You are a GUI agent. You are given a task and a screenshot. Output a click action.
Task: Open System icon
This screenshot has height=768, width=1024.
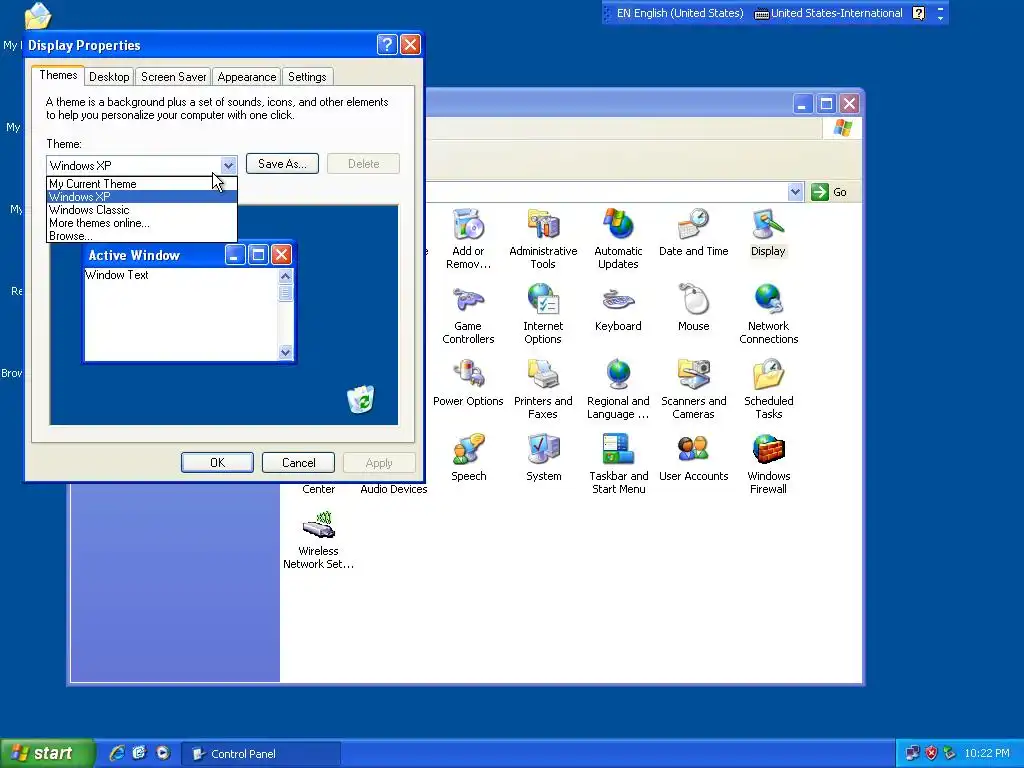tap(543, 458)
